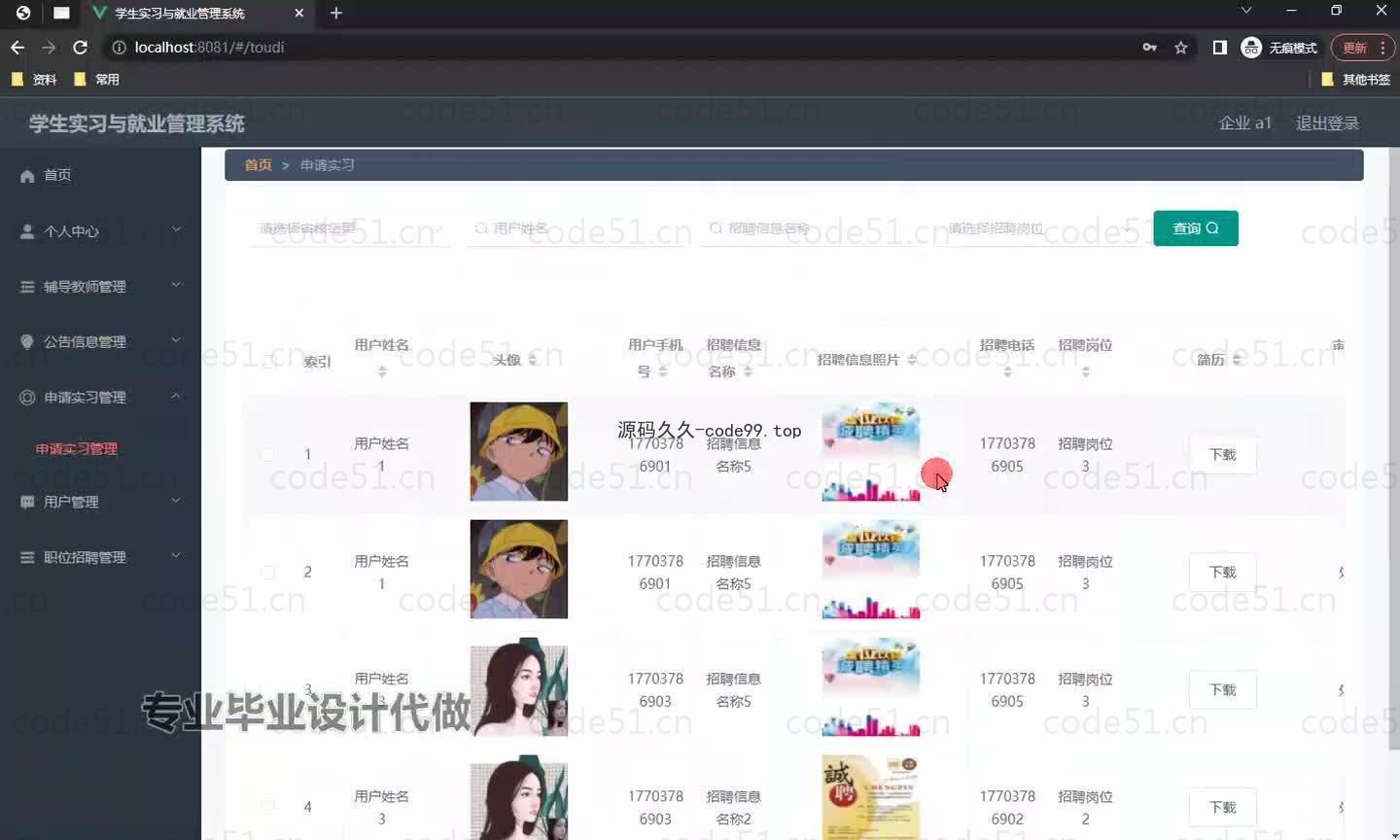Viewport: 1400px width, 840px height.
Task: Check the checkbox for row 1
Action: [x=268, y=455]
